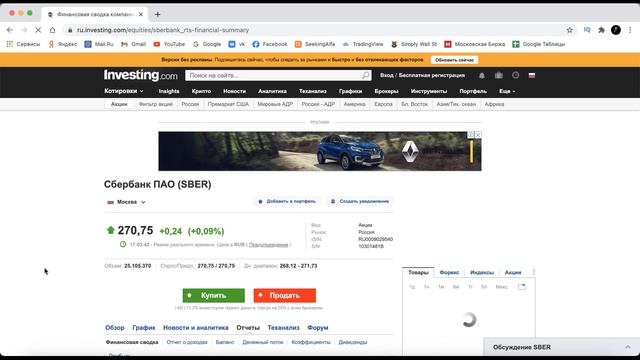Open the YouTube bookmark

pyautogui.click(x=169, y=44)
